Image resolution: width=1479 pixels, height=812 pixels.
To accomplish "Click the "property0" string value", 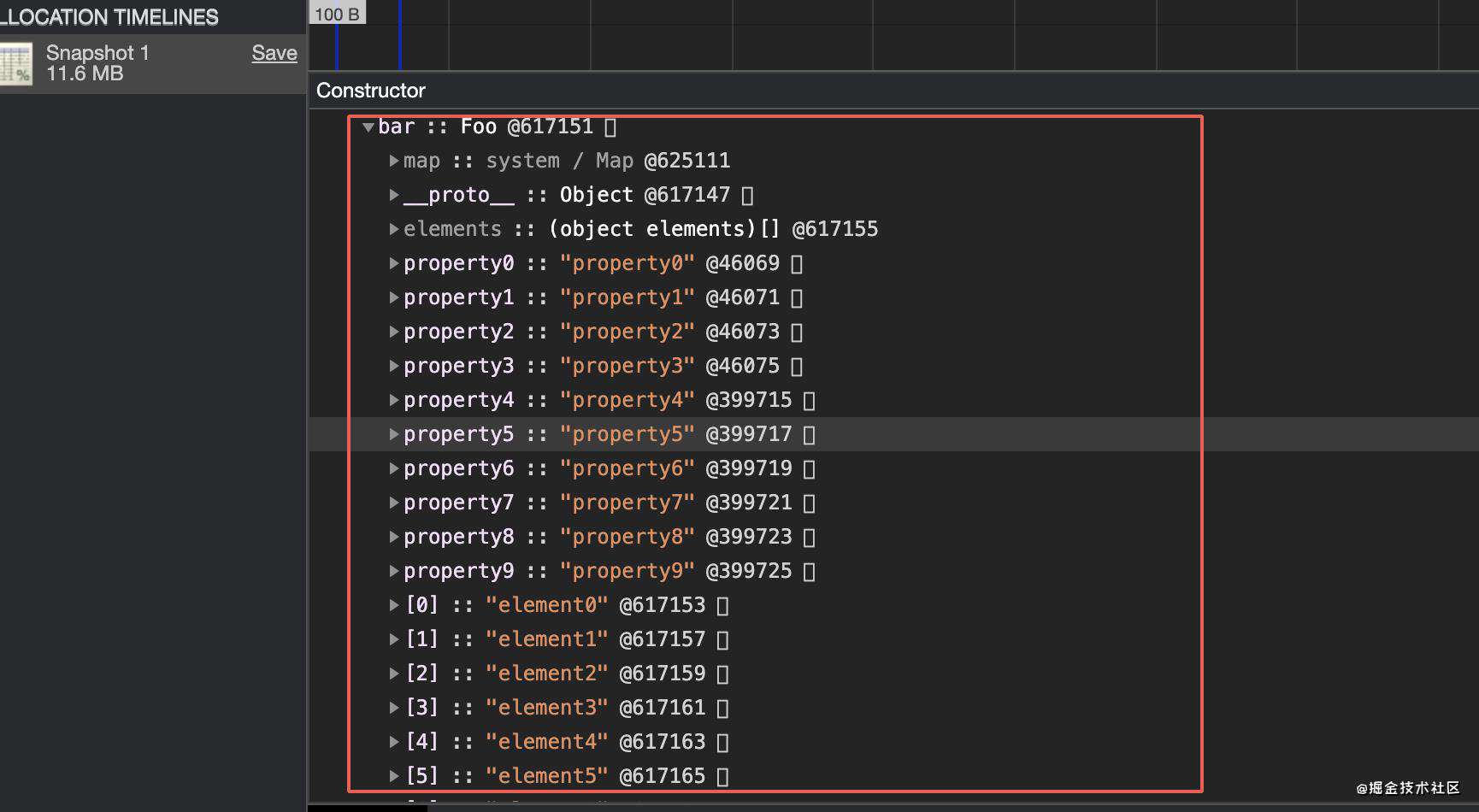I will pos(628,263).
